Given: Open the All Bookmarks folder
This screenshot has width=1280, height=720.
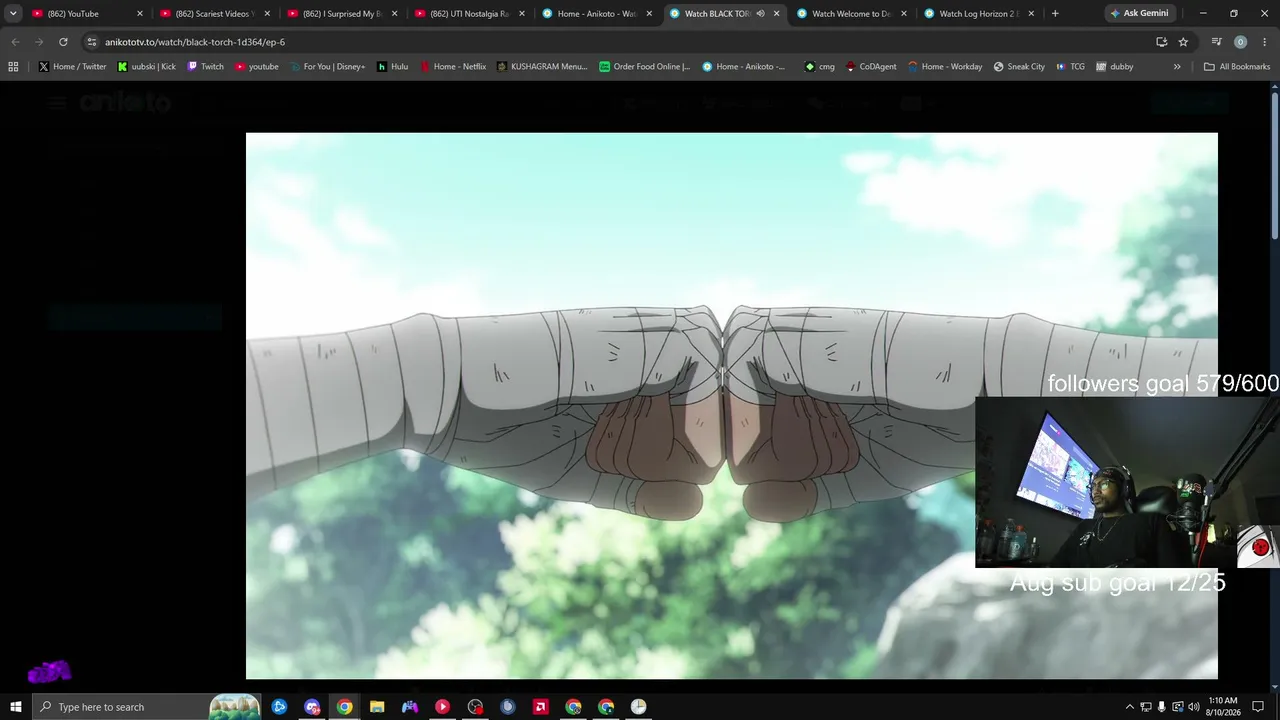Looking at the screenshot, I should click(x=1237, y=67).
